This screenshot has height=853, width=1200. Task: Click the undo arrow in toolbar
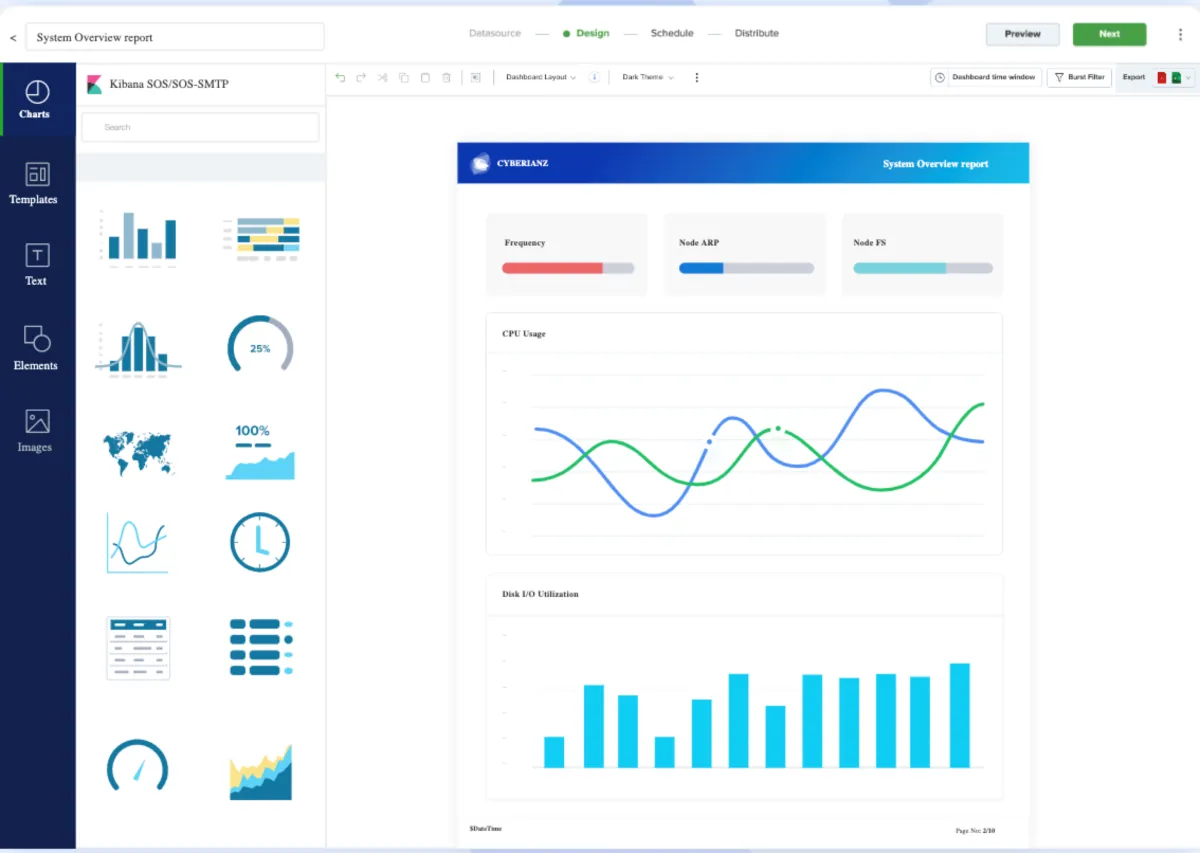tap(341, 77)
